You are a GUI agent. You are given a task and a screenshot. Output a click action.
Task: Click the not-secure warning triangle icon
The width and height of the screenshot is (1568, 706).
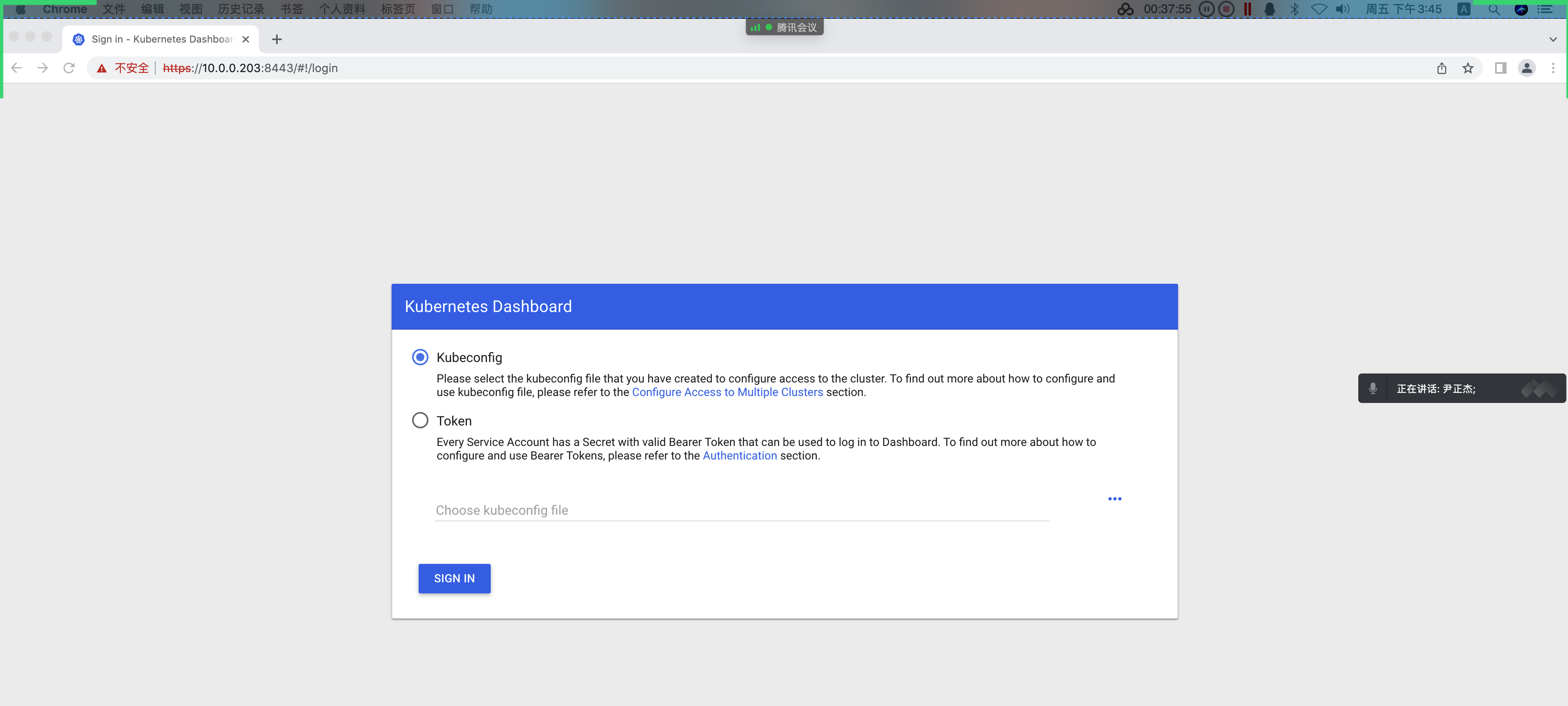coord(102,68)
